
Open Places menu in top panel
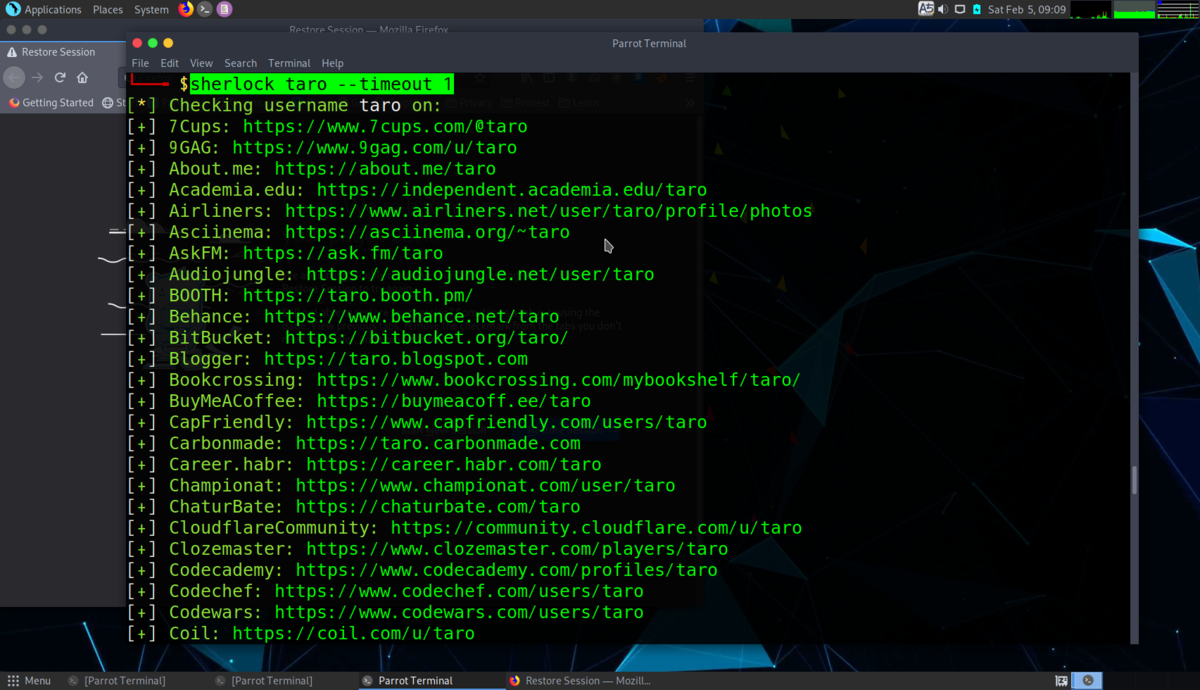(x=108, y=9)
